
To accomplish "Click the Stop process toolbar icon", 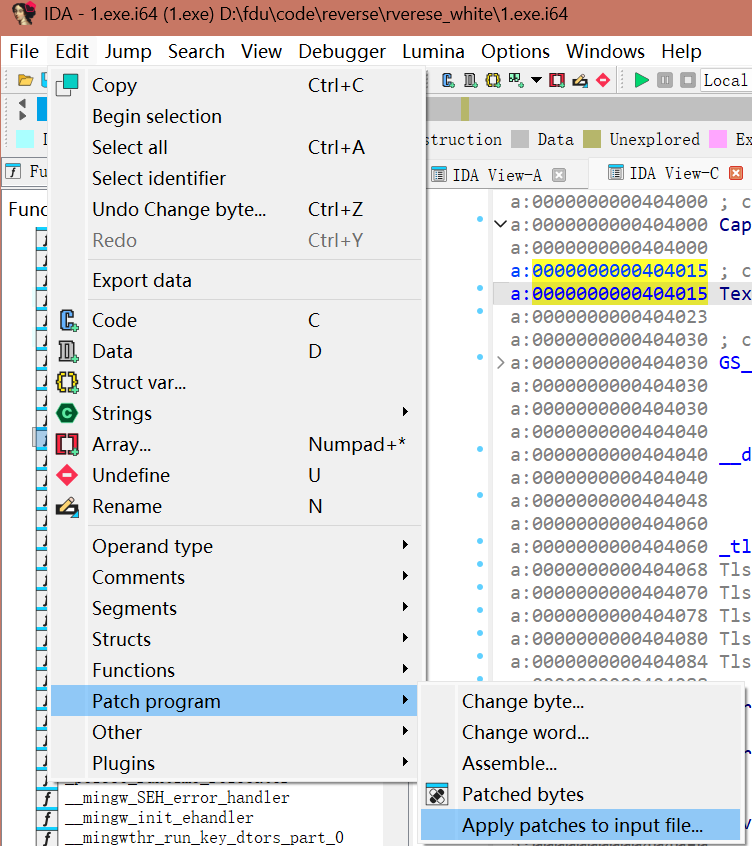I will click(688, 80).
